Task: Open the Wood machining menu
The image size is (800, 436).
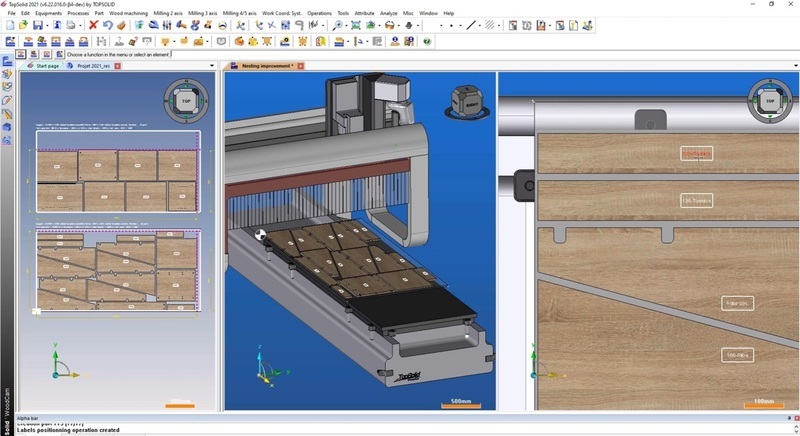Action: 127,13
